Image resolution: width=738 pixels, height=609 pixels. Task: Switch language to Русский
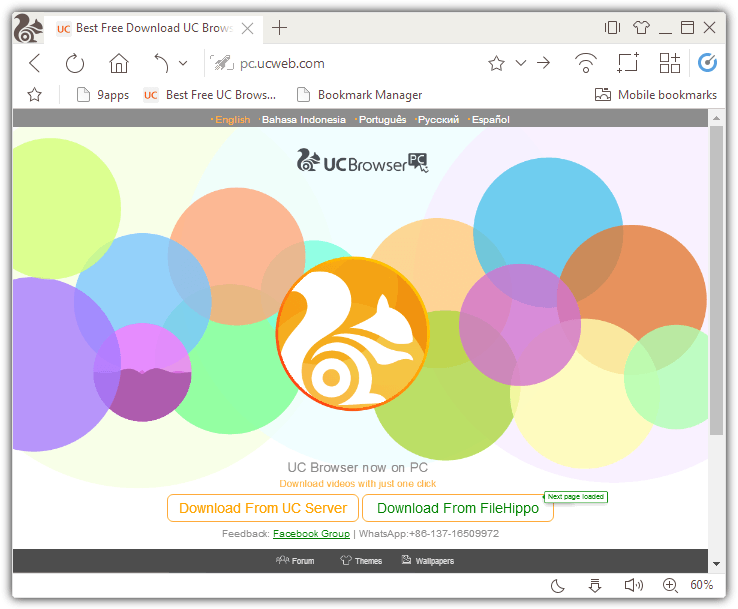point(438,120)
